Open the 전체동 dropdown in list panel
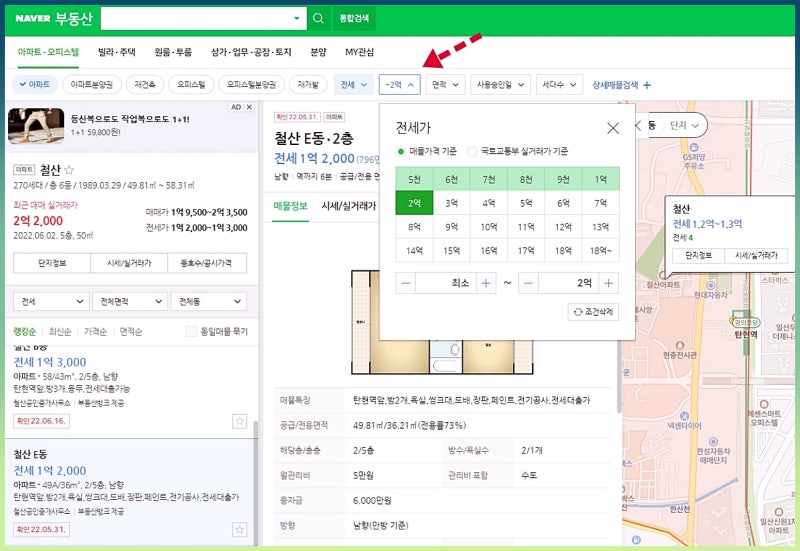The width and height of the screenshot is (800, 551). tap(209, 302)
